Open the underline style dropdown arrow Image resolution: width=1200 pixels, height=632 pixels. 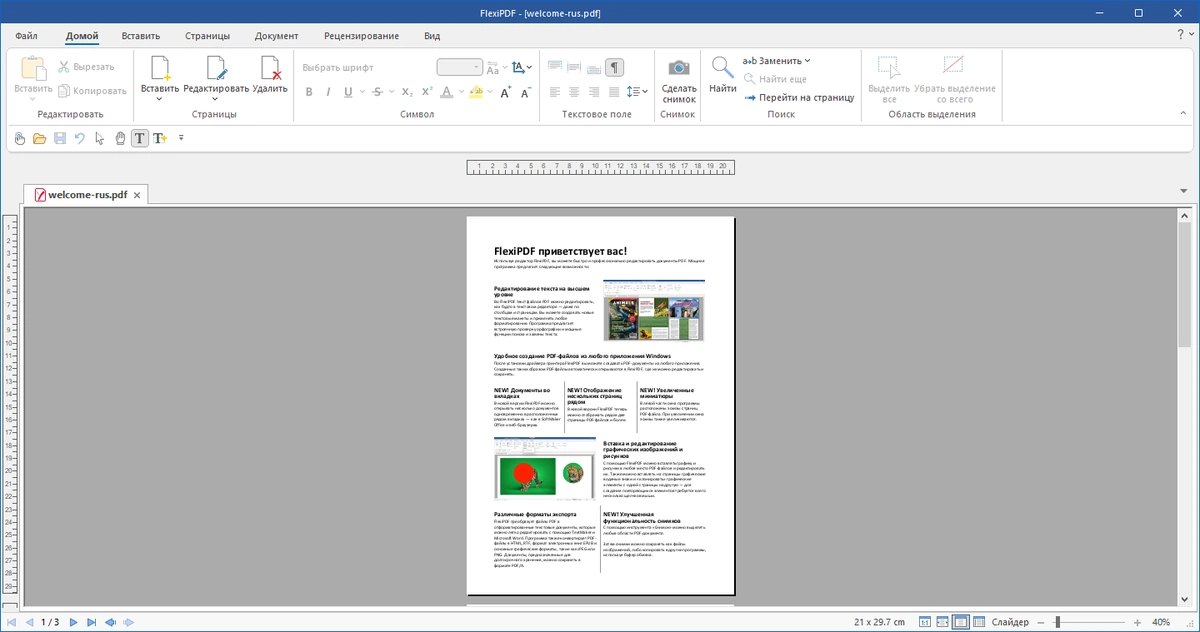(x=361, y=92)
